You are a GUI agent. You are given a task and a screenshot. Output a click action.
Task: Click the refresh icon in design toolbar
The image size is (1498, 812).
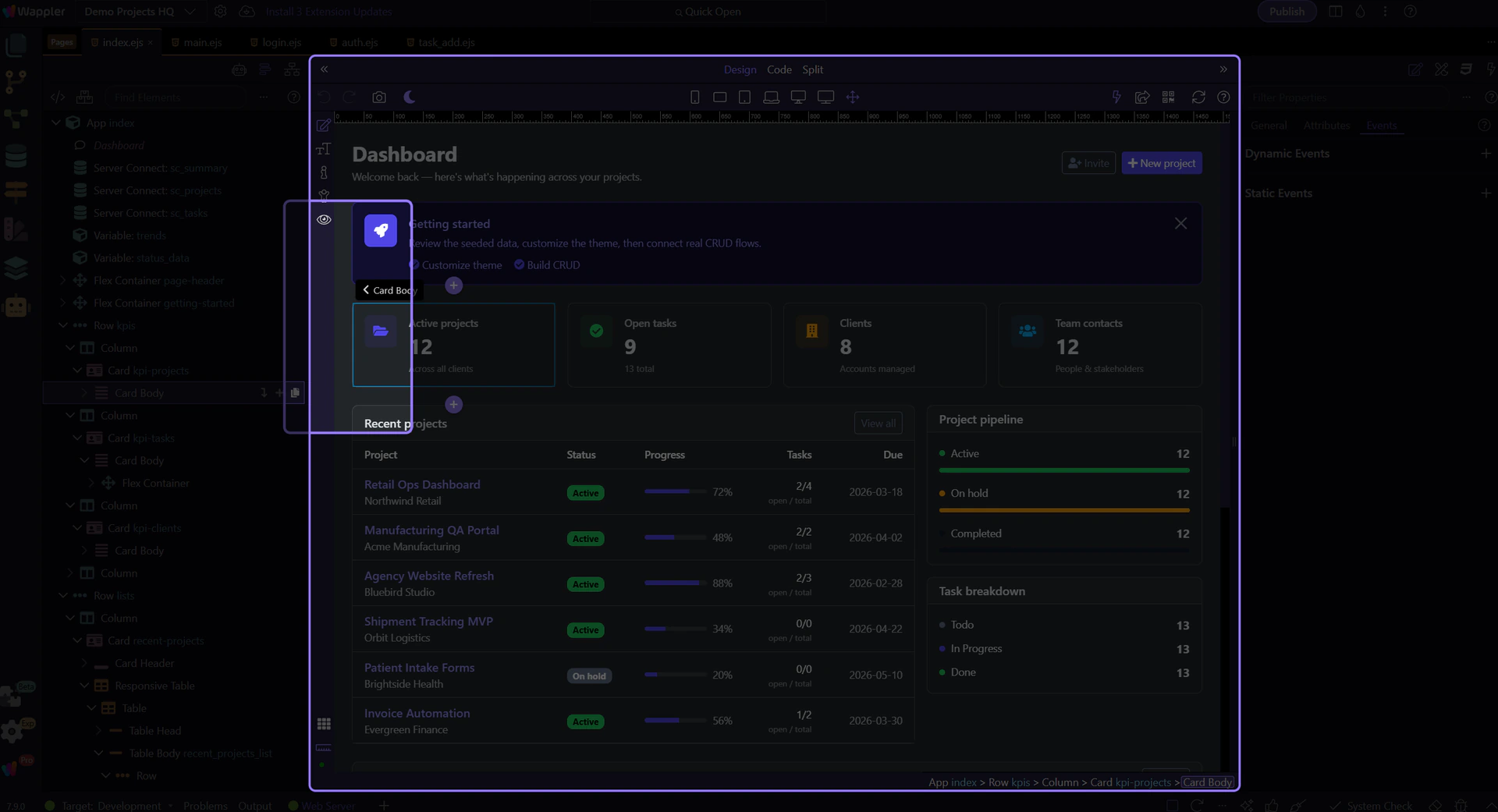[1198, 98]
